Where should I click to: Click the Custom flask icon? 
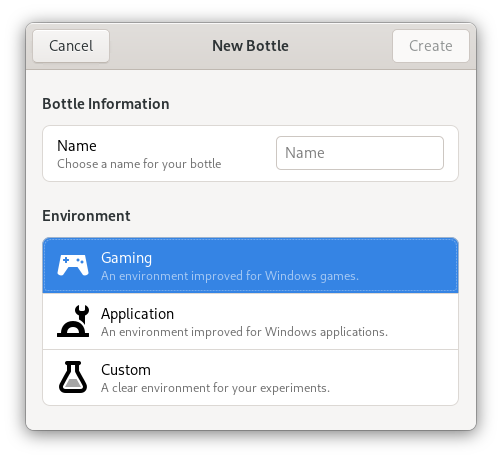coord(73,377)
